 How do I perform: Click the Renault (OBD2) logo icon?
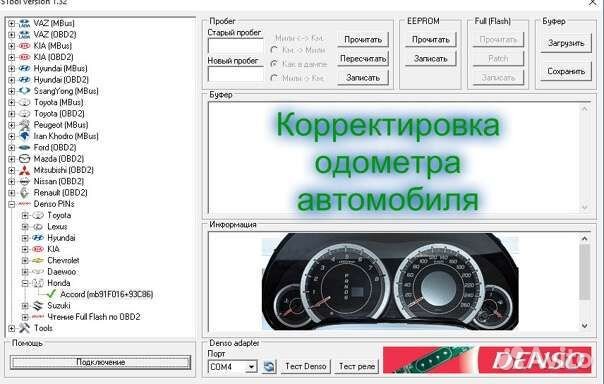(24, 193)
